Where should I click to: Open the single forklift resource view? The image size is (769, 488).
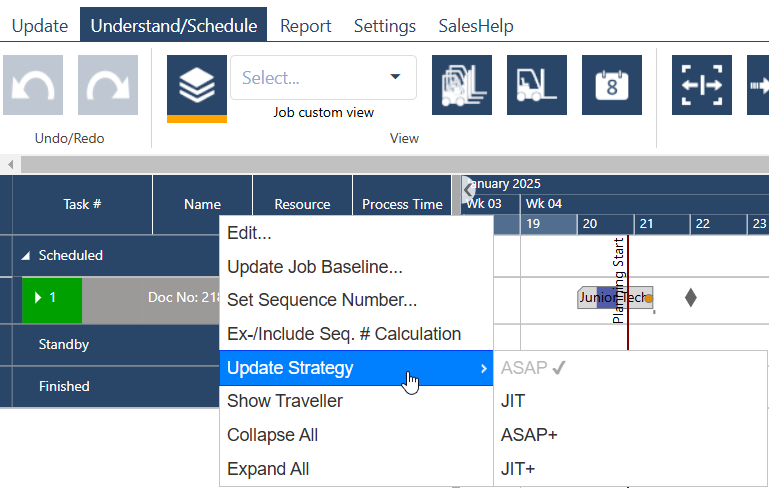click(x=537, y=85)
